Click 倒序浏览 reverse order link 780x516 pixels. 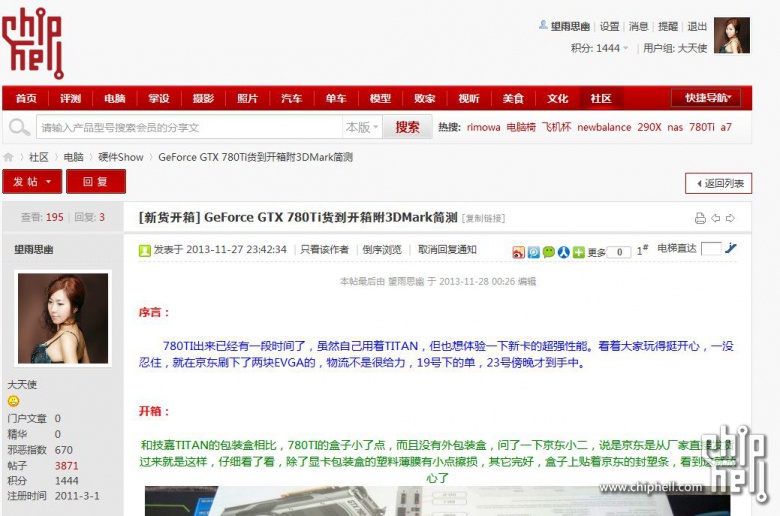382,250
